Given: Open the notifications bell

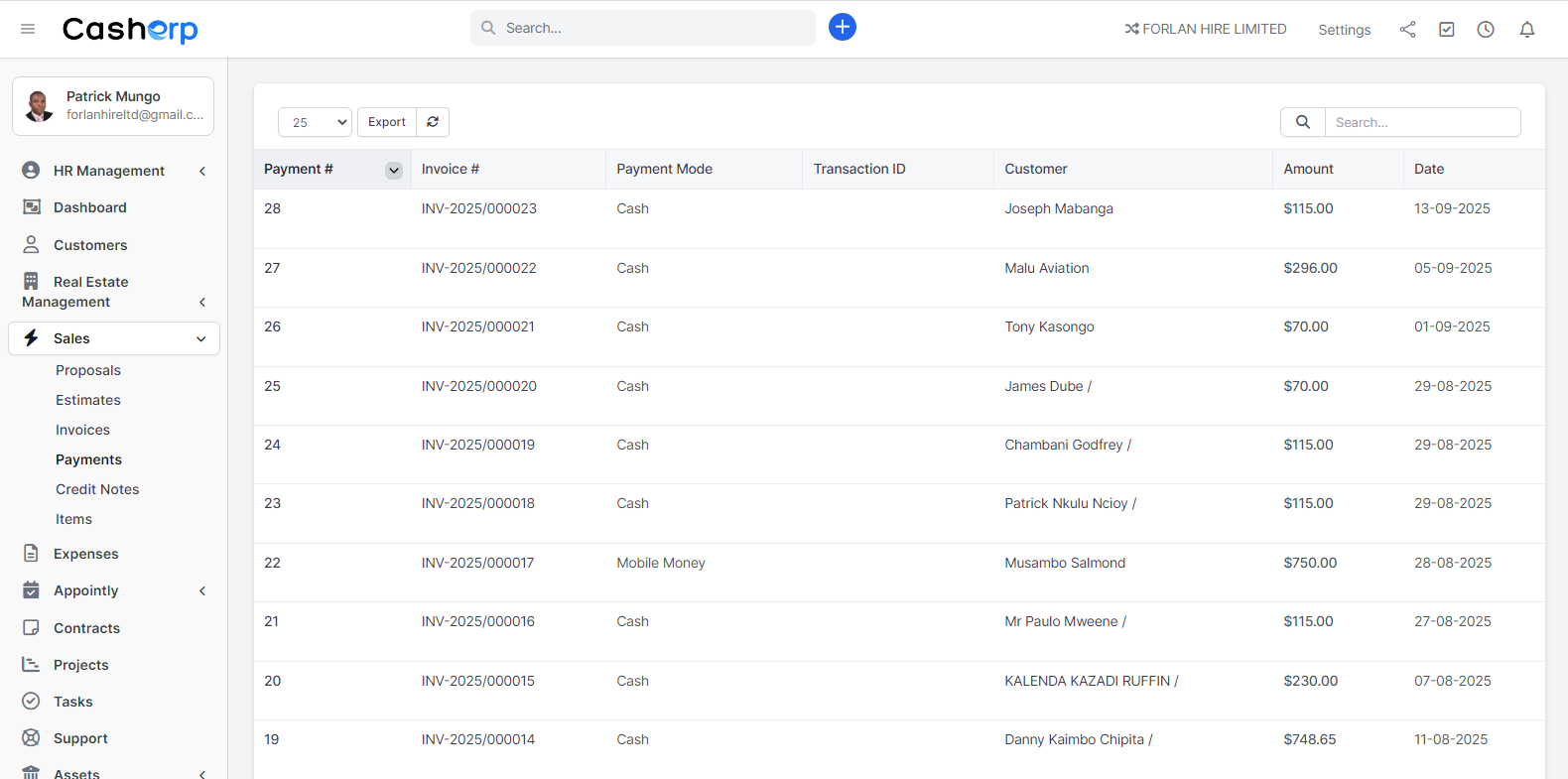Looking at the screenshot, I should point(1526,30).
